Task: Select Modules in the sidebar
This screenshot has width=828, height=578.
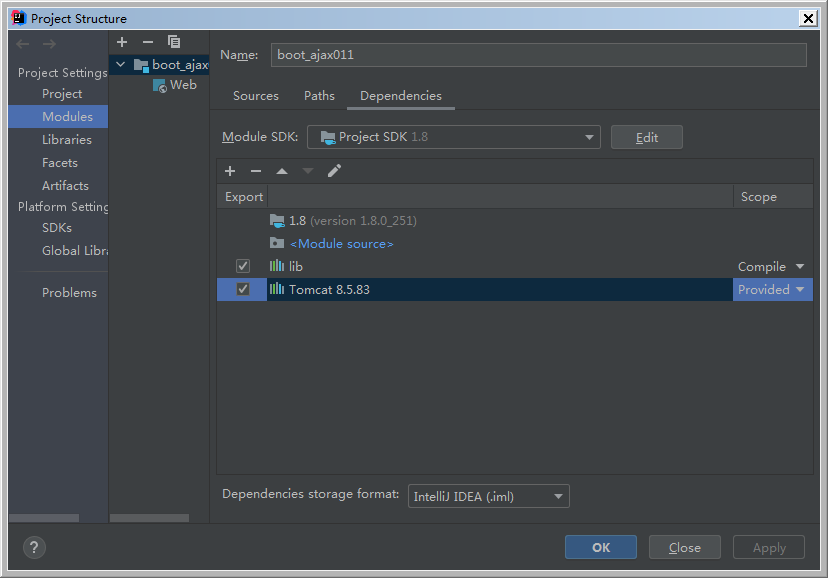Action: click(x=58, y=117)
